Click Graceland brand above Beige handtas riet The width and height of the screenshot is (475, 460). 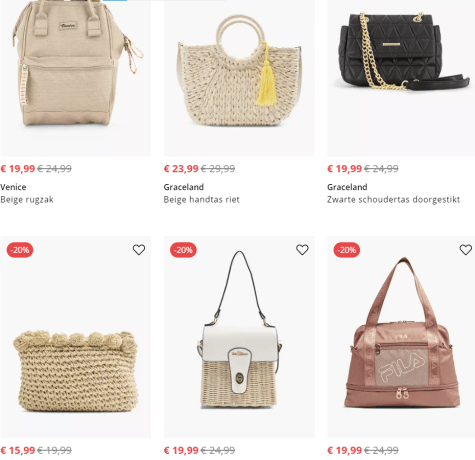pyautogui.click(x=184, y=187)
